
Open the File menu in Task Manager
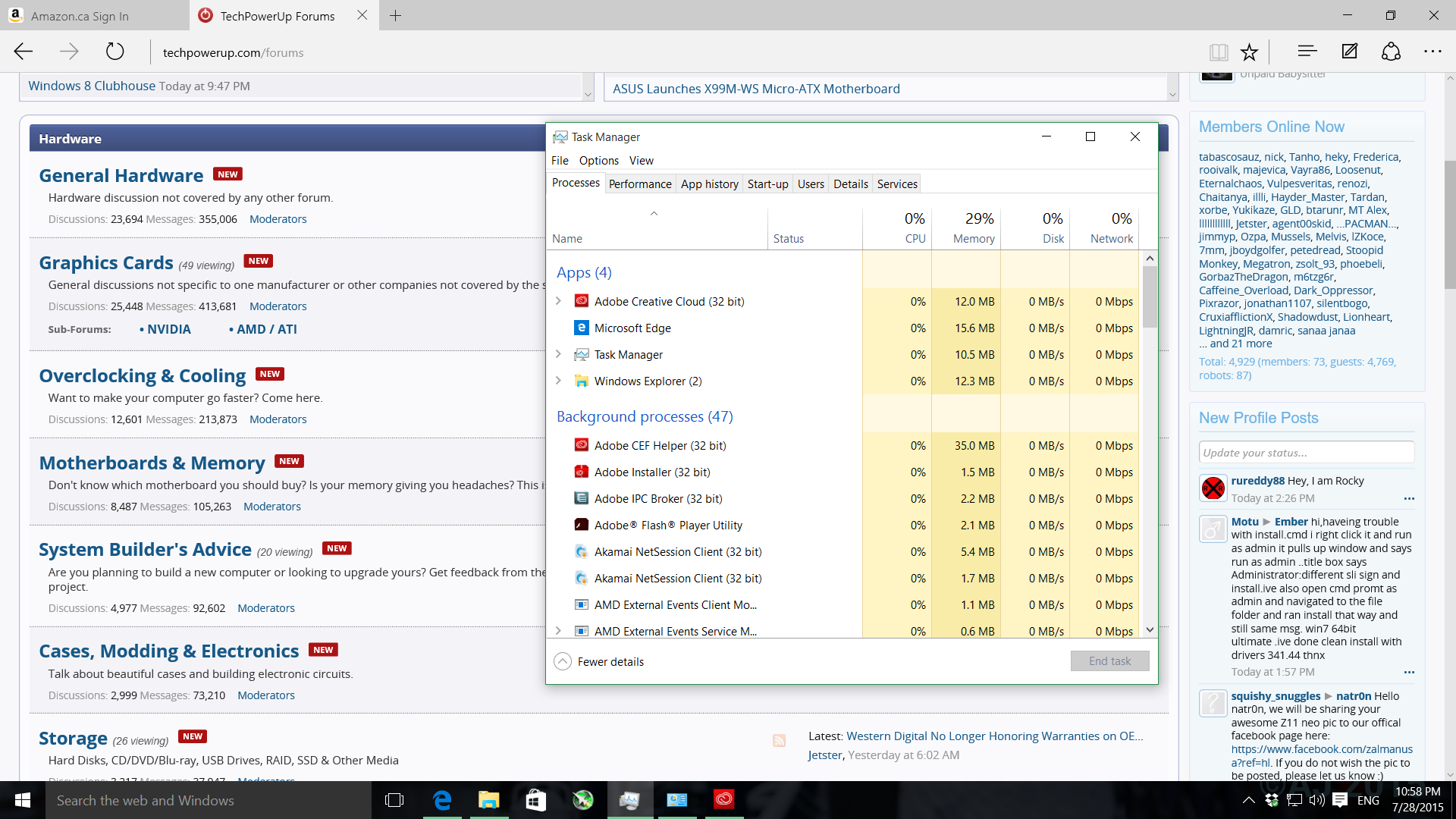coord(560,160)
